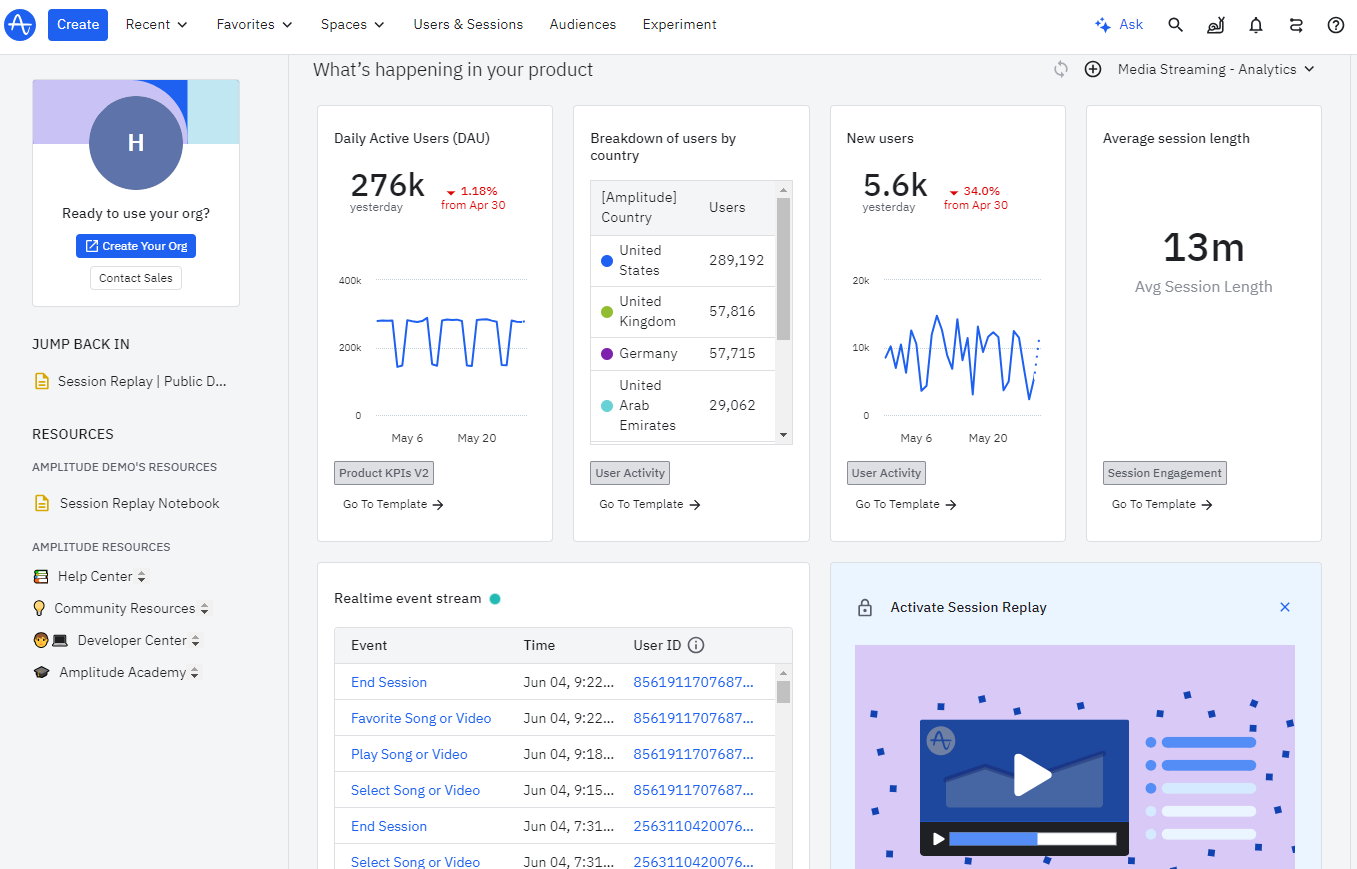Click the Contact Sales button
Image resolution: width=1357 pixels, height=869 pixels.
point(136,278)
